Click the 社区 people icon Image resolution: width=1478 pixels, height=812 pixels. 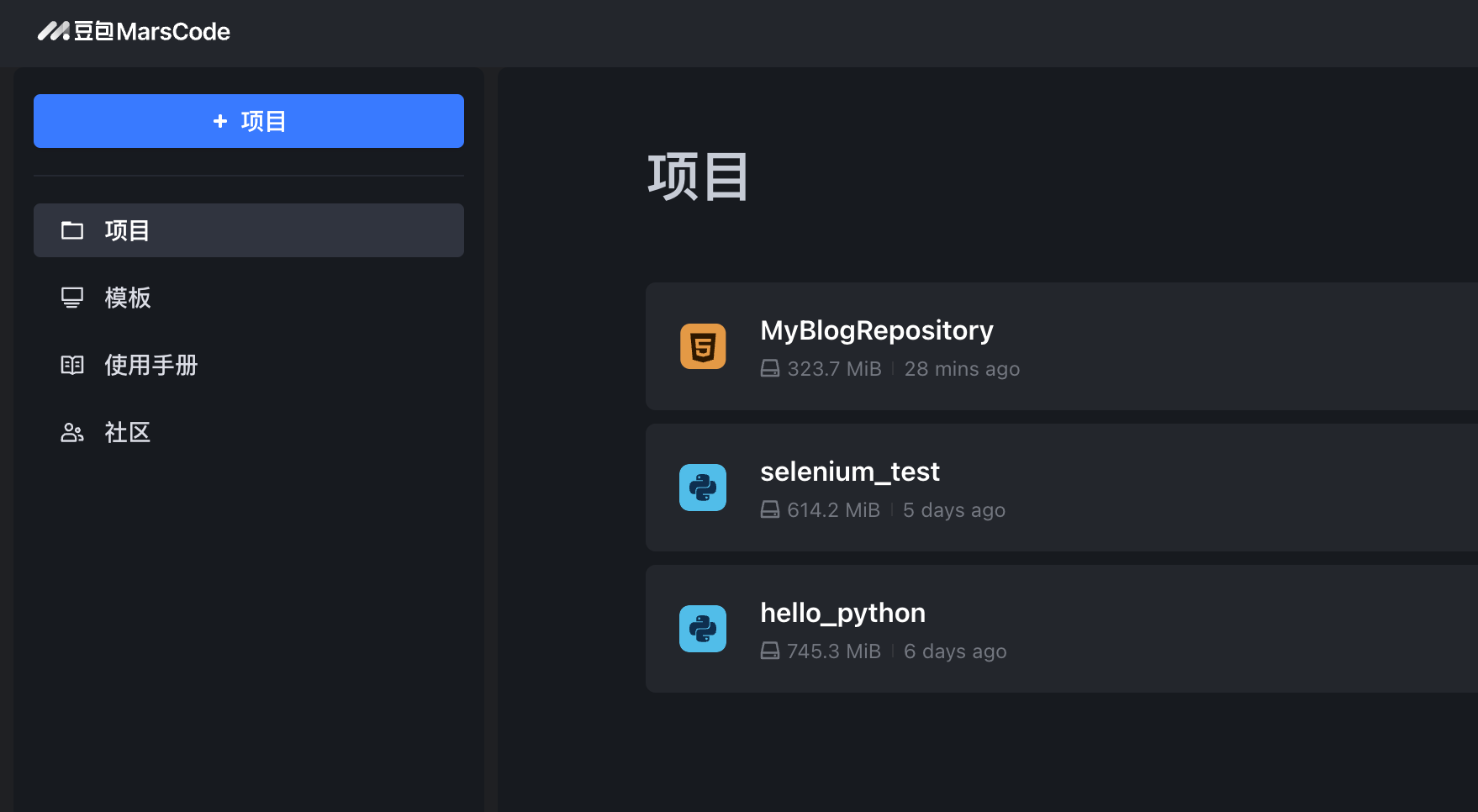click(71, 432)
